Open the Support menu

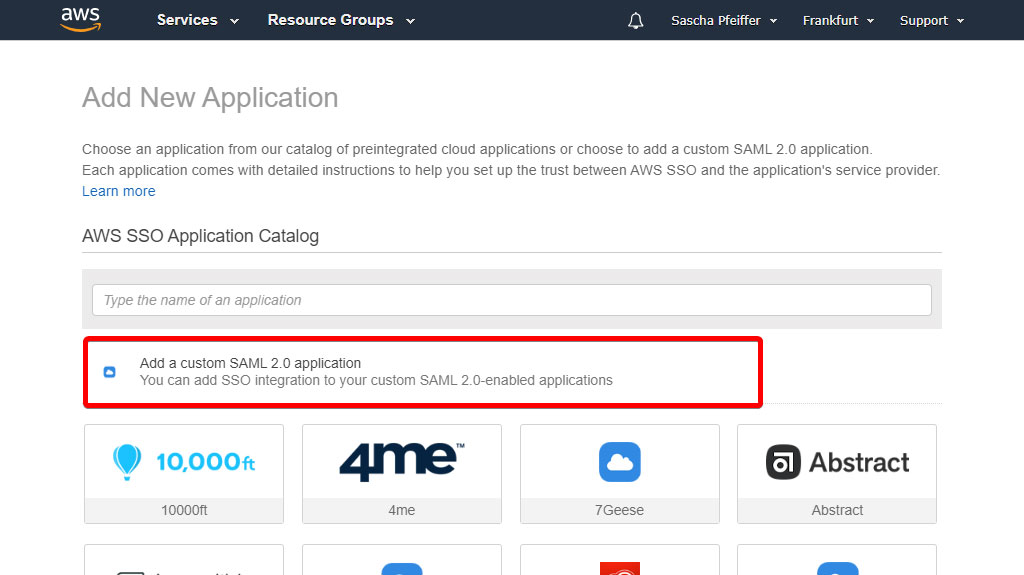pos(932,20)
